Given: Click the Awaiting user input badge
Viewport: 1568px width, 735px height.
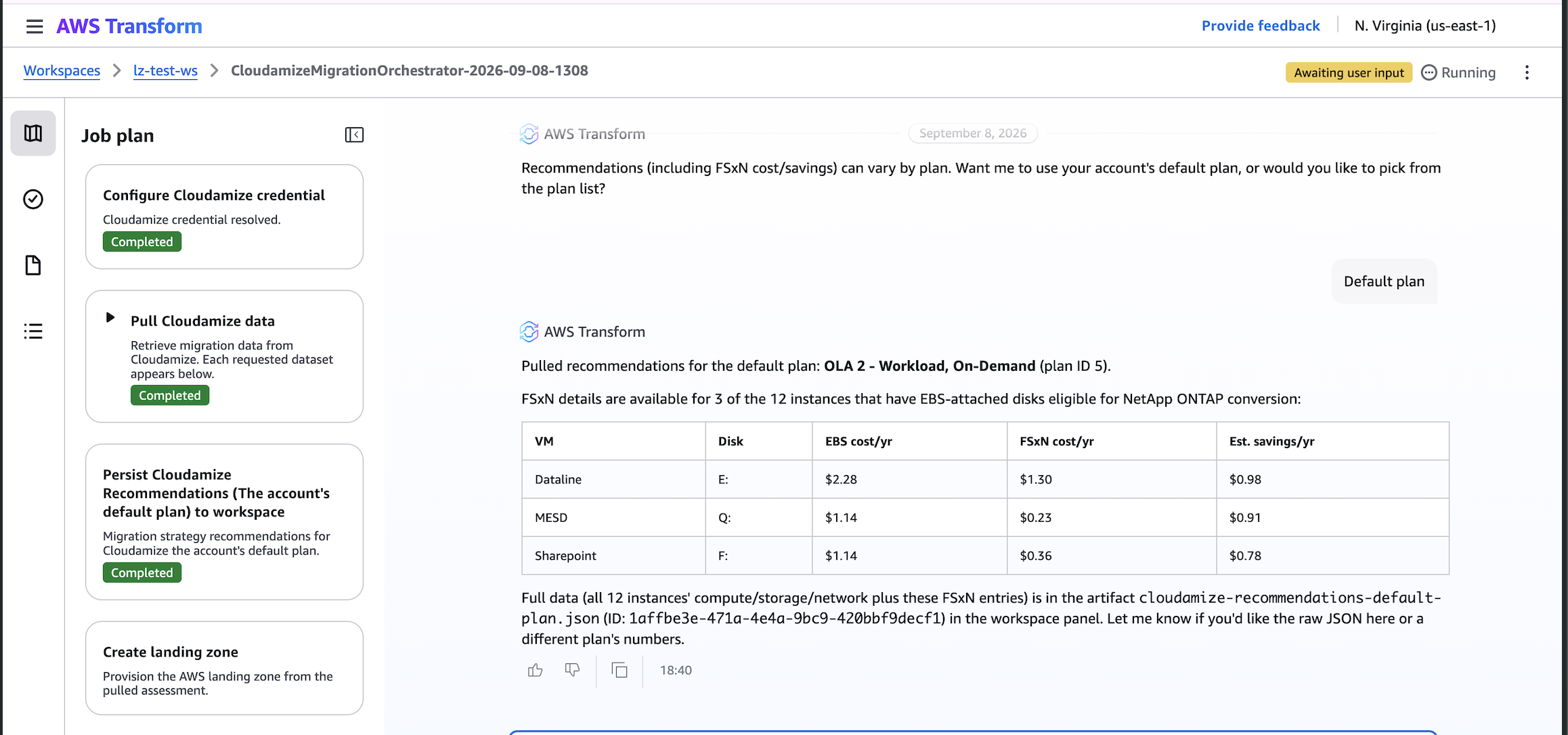Looking at the screenshot, I should pos(1349,72).
